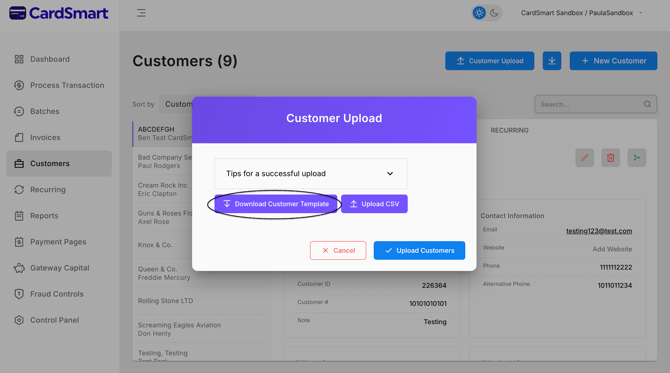Click the download customers icon button
Image resolution: width=670 pixels, height=373 pixels.
(x=552, y=61)
